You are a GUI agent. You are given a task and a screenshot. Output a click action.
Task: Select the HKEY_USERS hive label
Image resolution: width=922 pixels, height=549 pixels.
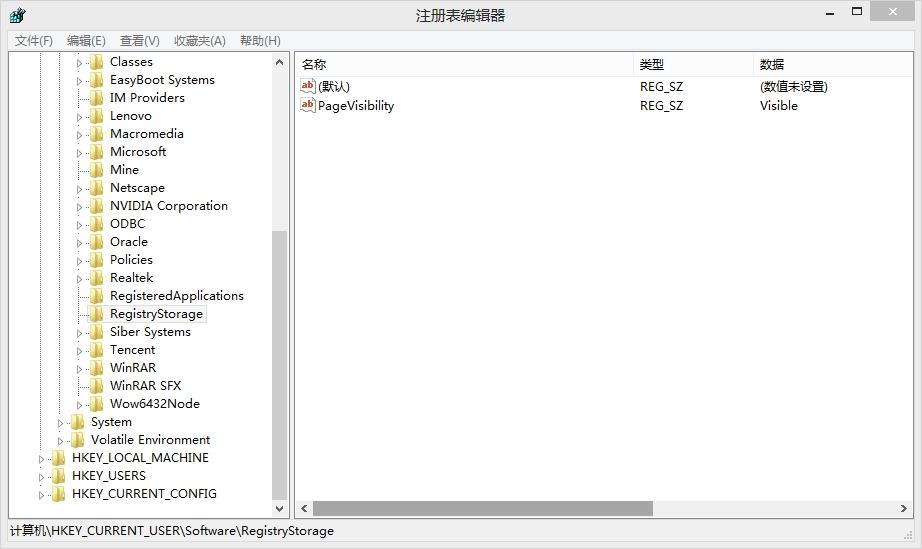pos(109,476)
